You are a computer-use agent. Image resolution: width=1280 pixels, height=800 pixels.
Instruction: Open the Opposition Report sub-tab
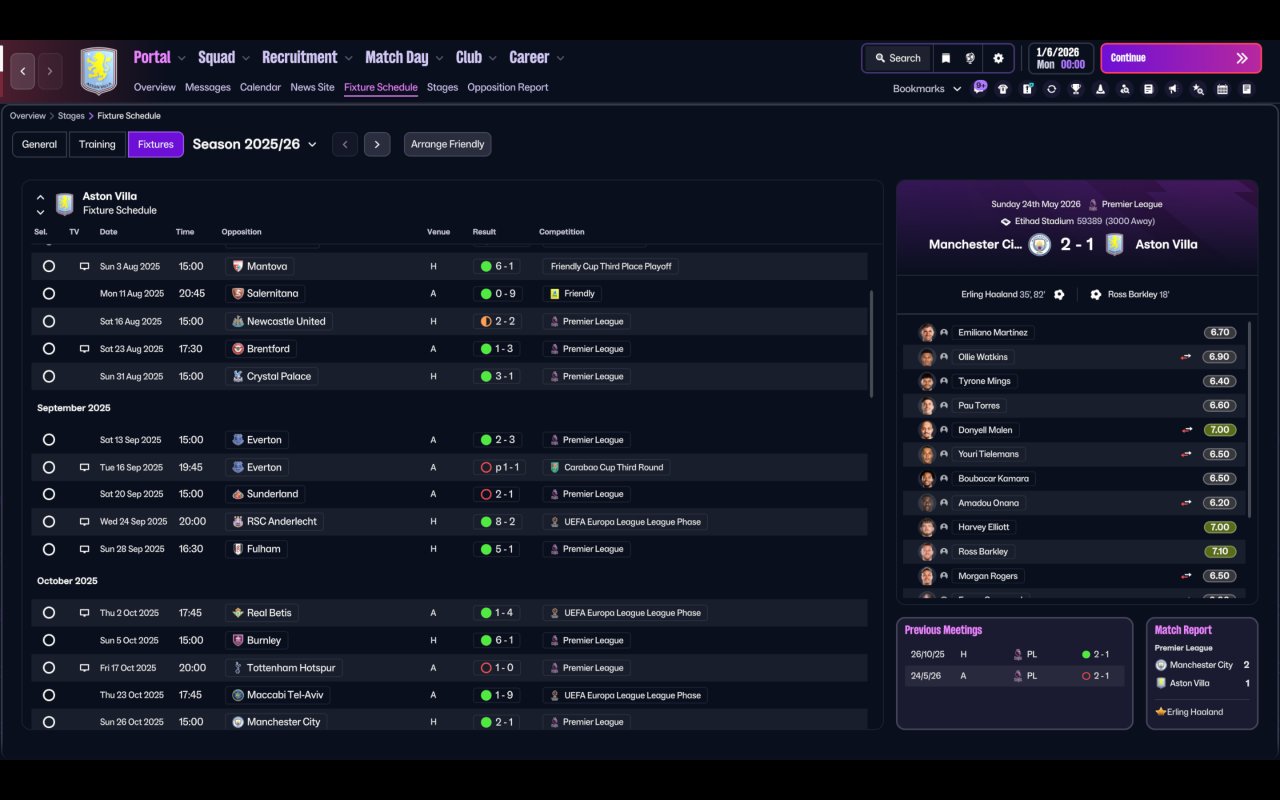pyautogui.click(x=508, y=87)
